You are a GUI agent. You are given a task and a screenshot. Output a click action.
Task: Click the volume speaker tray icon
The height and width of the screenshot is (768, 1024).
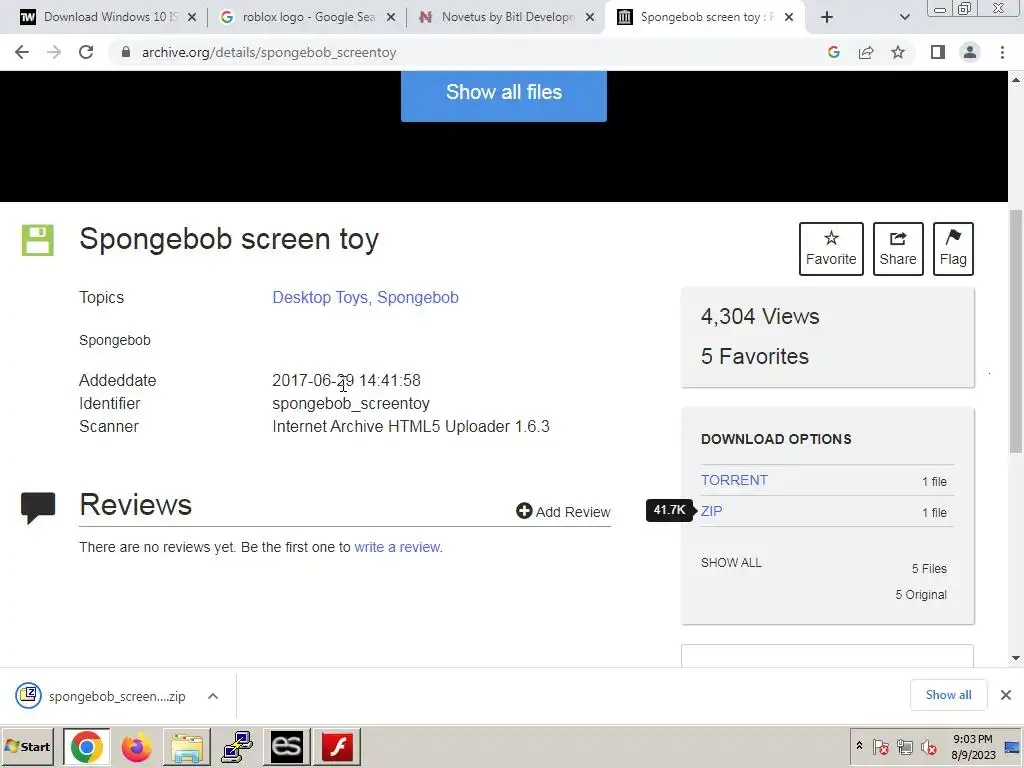[x=928, y=746]
